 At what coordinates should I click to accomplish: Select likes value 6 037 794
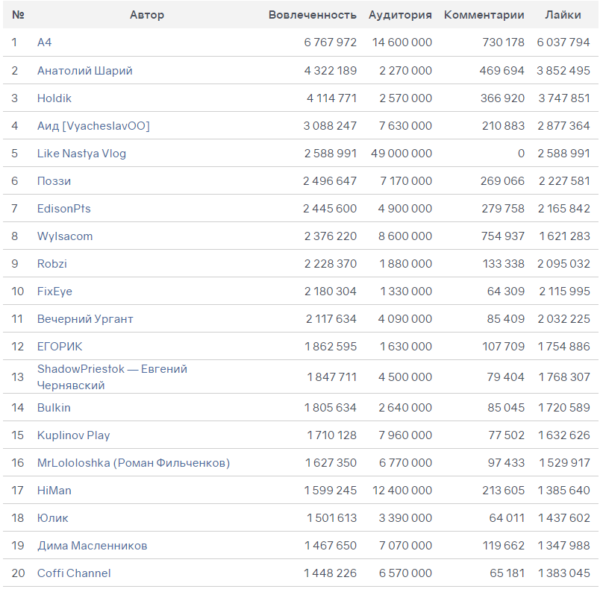(x=563, y=42)
